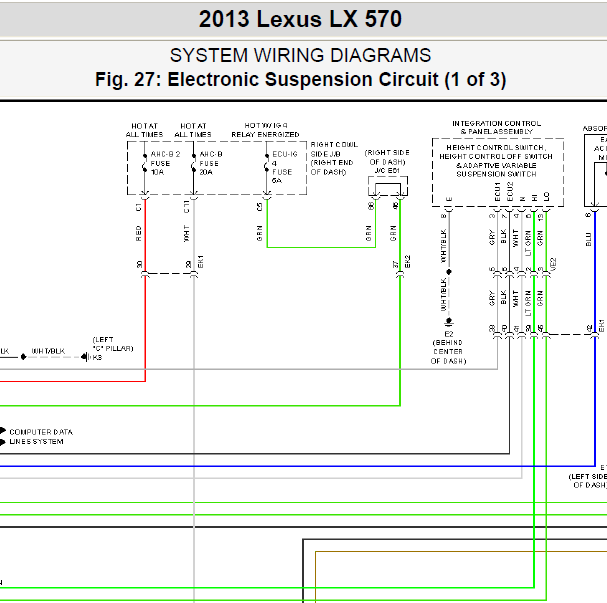The width and height of the screenshot is (607, 603).
Task: Click the "ECU1" terminal label
Action: pos(497,192)
